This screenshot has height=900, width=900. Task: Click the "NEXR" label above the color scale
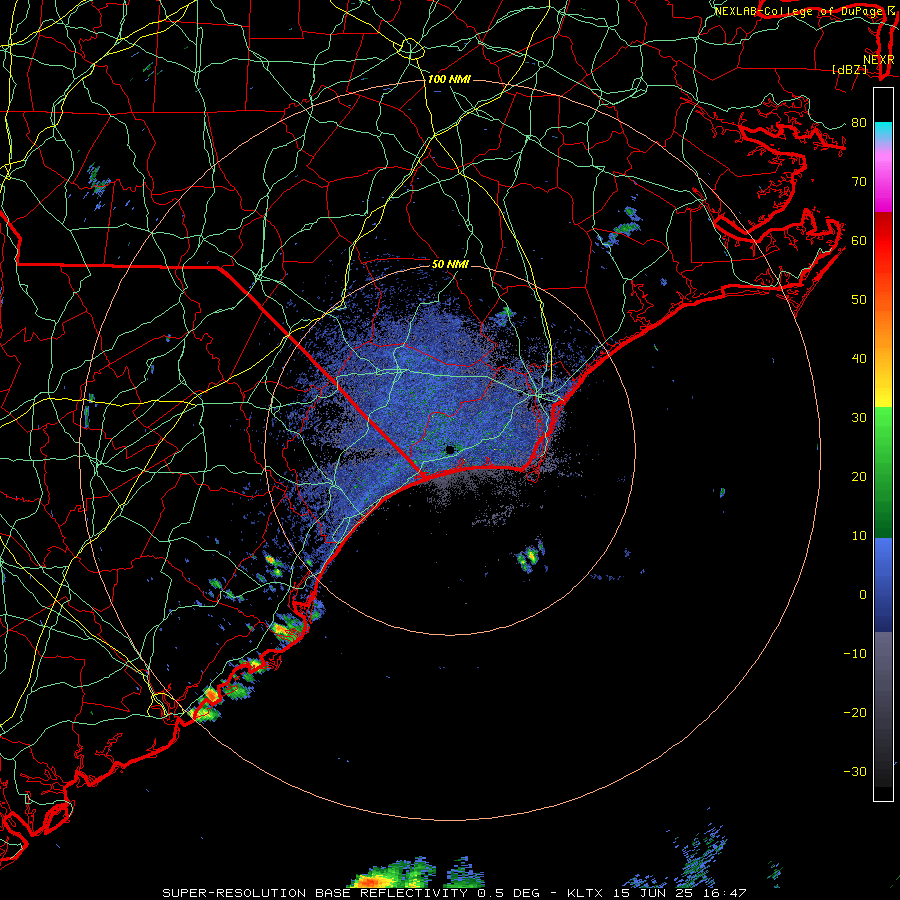tap(878, 59)
